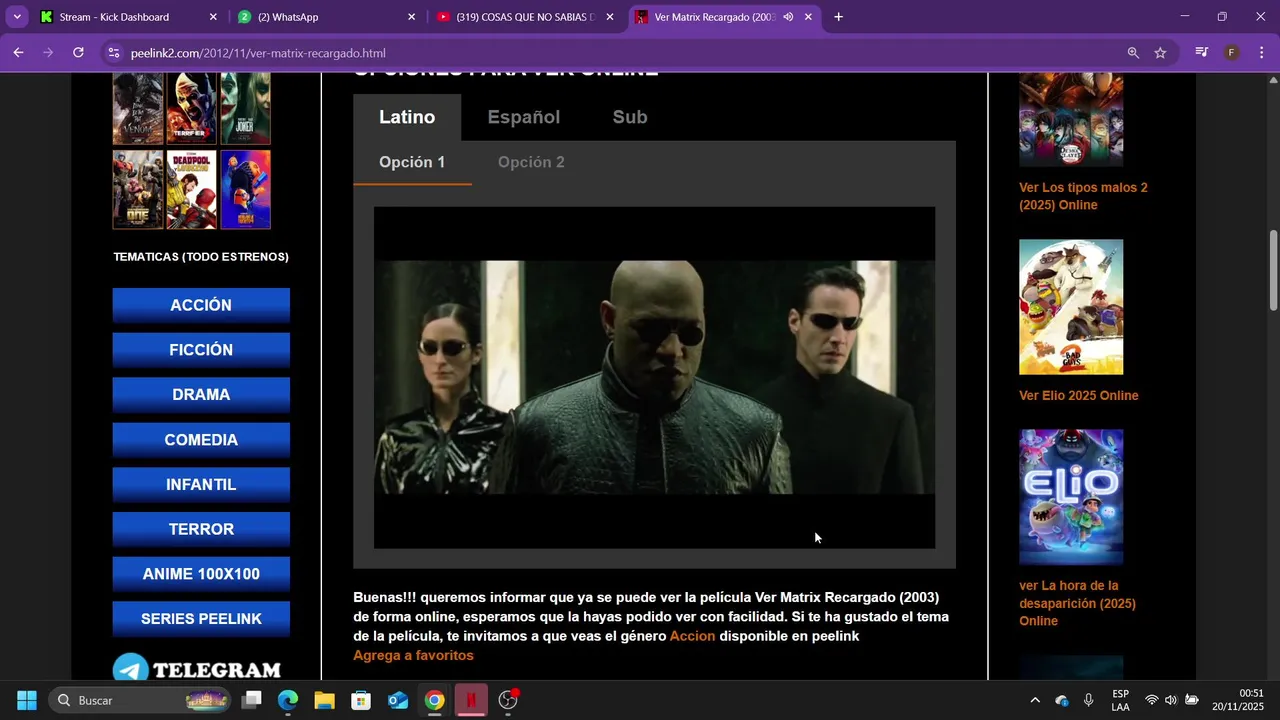Go back to previous page
The image size is (1280, 720).
(x=18, y=53)
